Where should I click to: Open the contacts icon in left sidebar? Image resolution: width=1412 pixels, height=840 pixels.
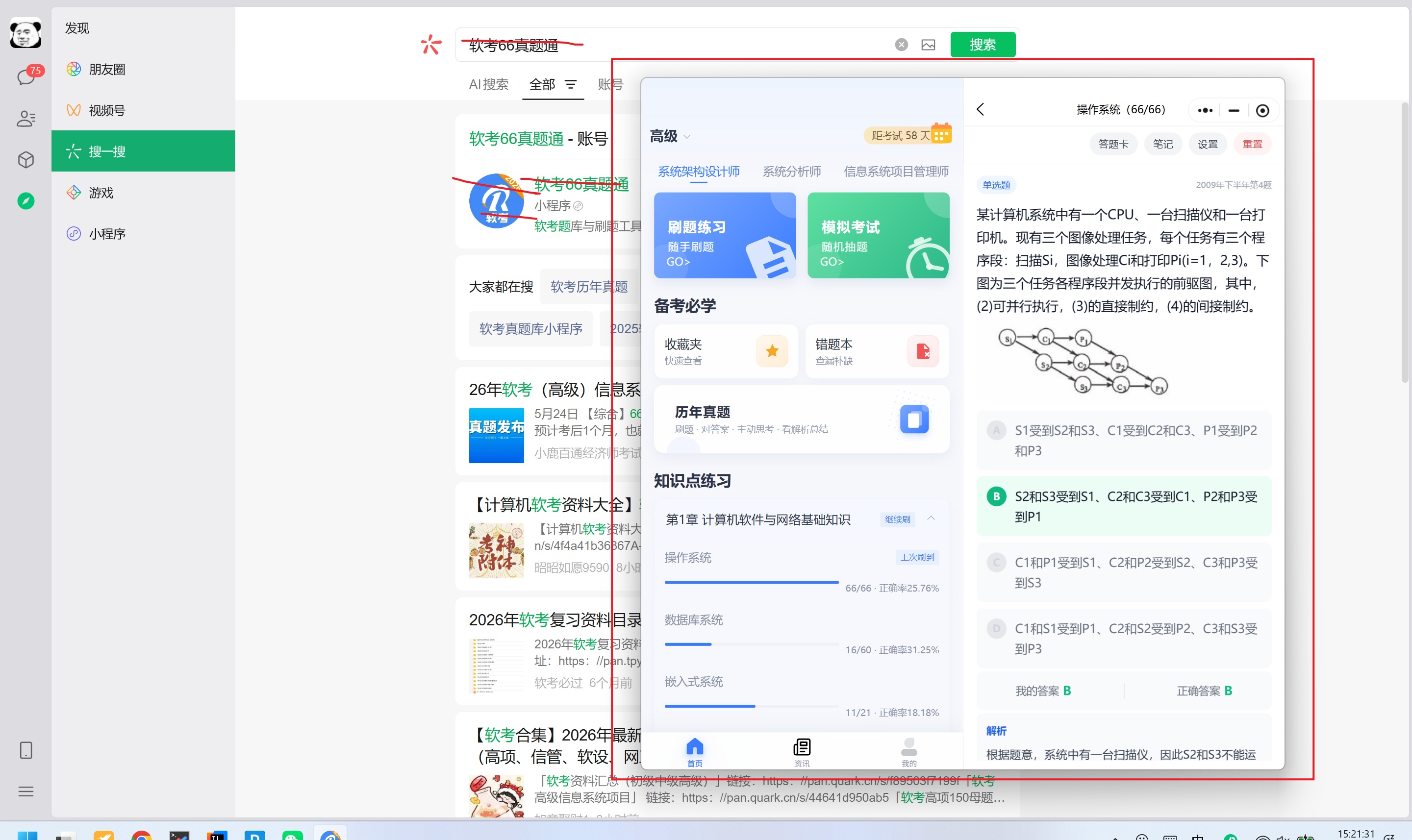[26, 118]
